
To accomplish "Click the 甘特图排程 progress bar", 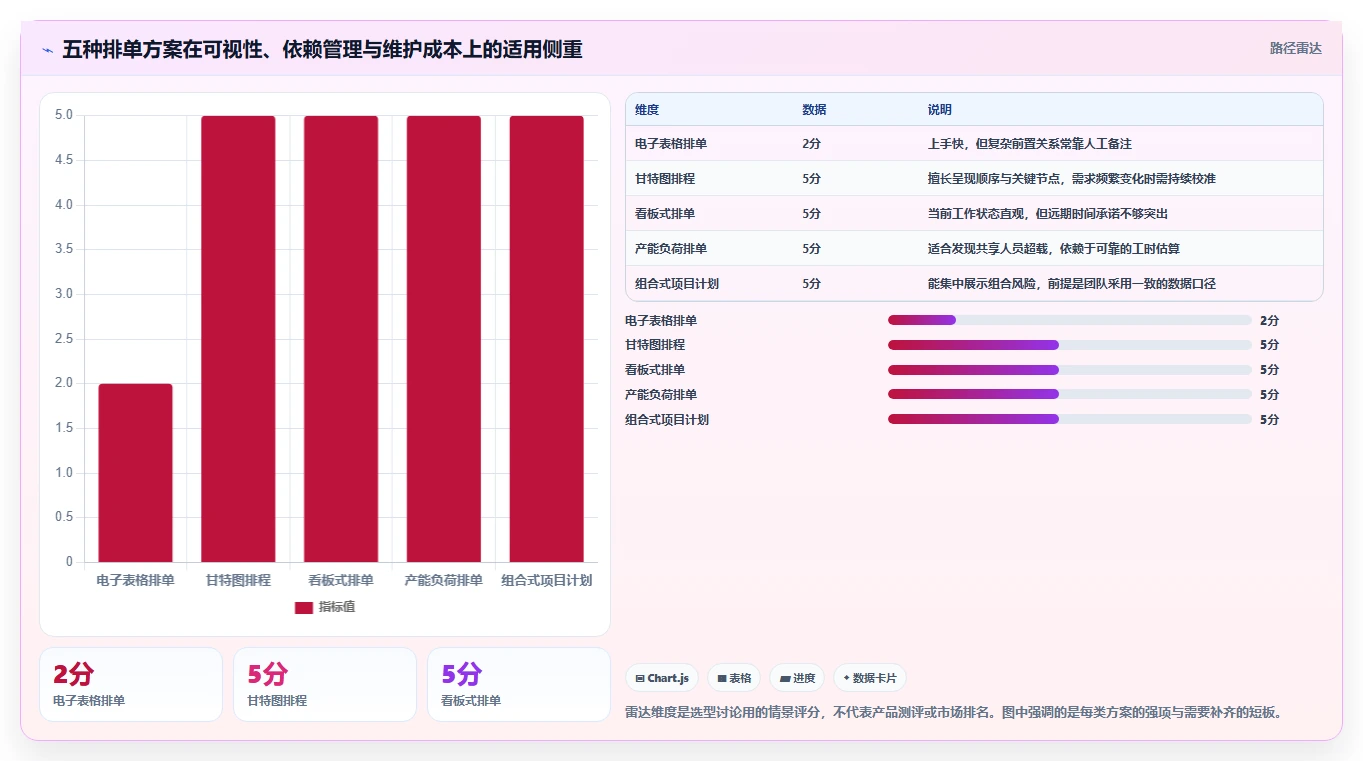I will (1070, 345).
